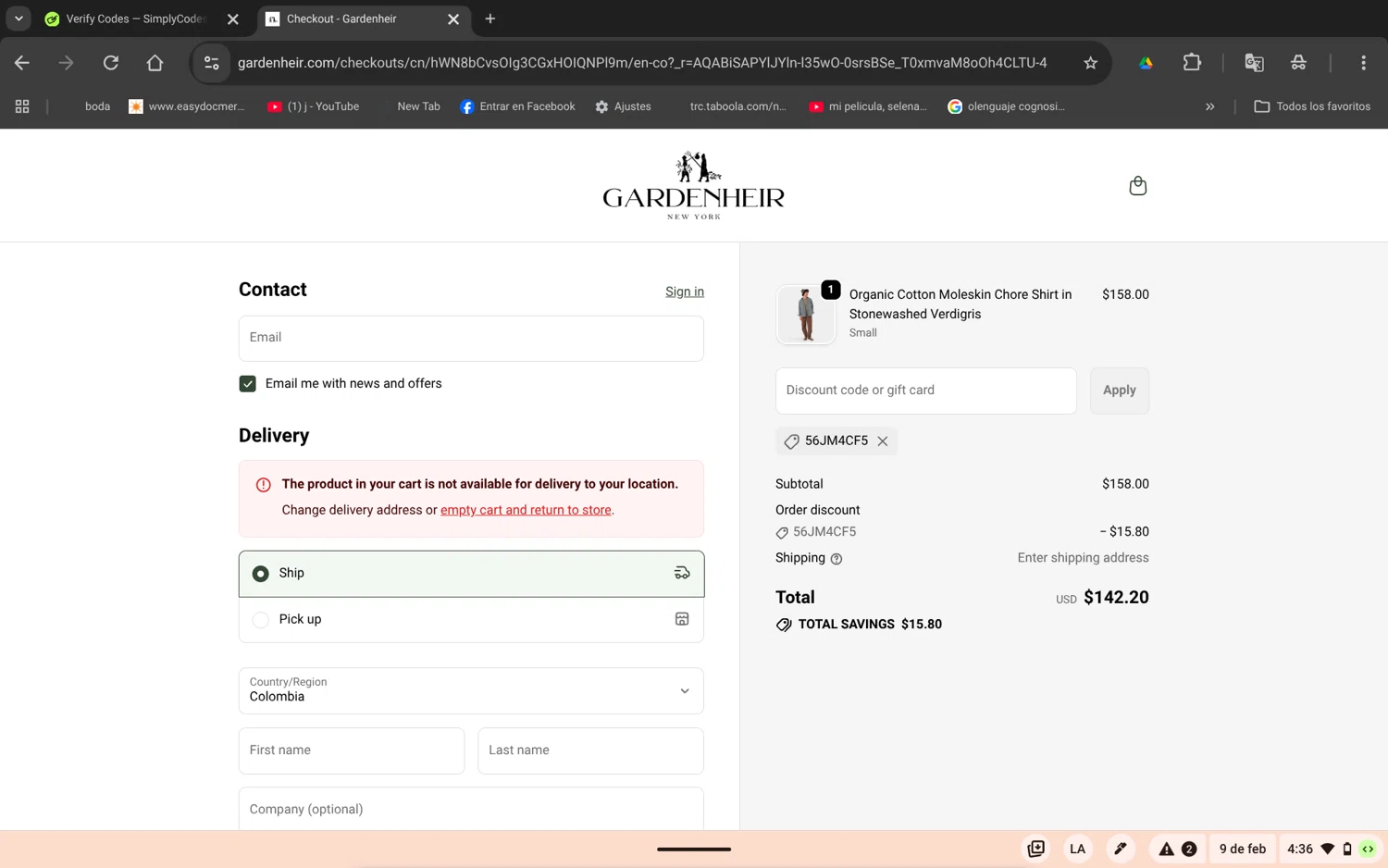
Task: Open the system status tray at 4:36
Action: click(x=1331, y=849)
